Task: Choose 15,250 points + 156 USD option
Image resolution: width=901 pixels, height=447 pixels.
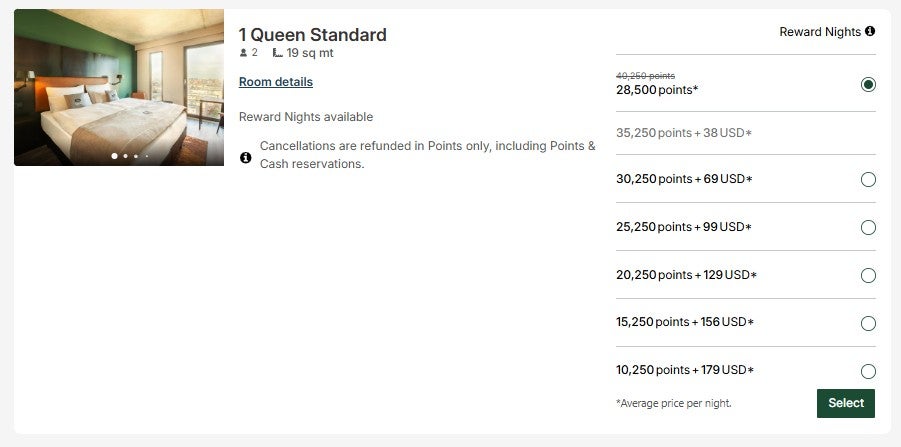Action: 868,323
